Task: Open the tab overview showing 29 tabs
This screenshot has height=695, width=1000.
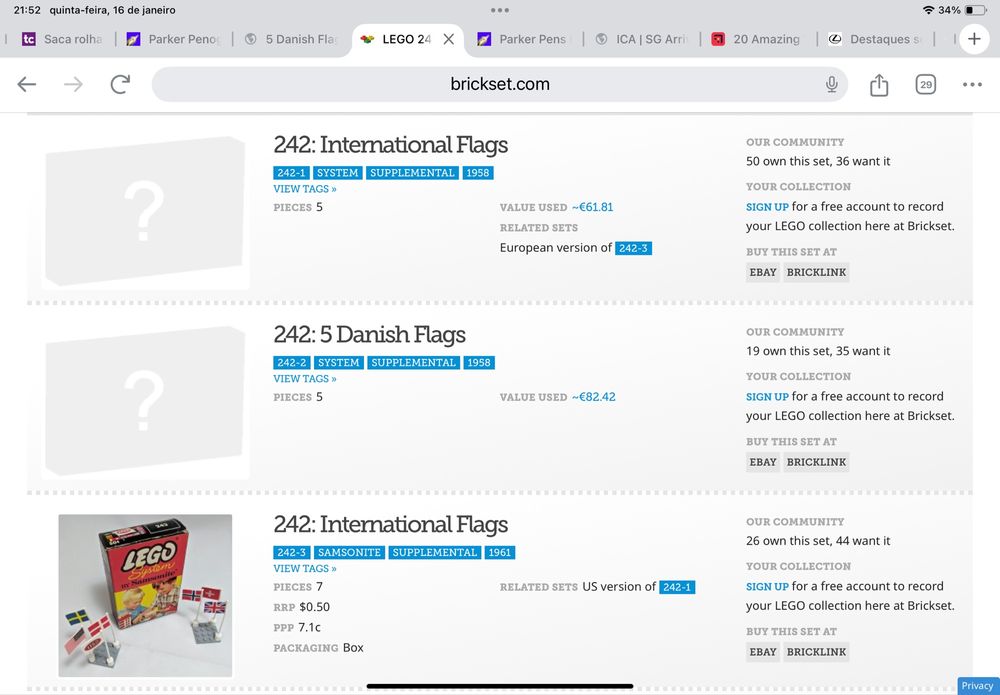Action: pyautogui.click(x=925, y=84)
